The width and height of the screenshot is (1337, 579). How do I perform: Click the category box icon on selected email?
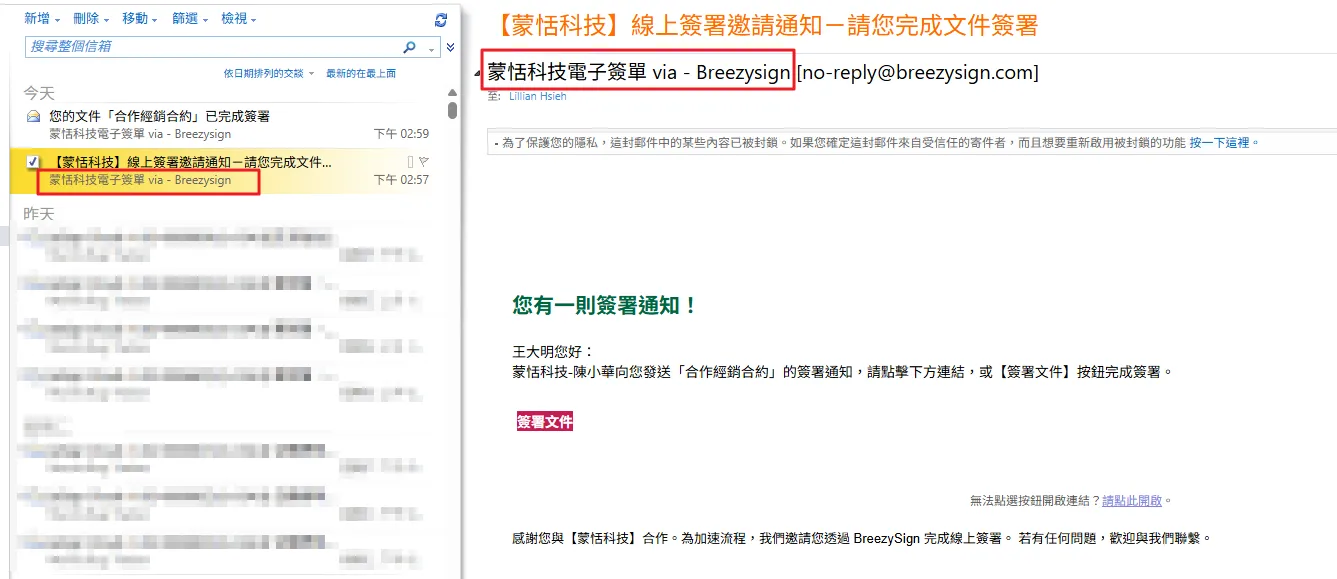409,162
